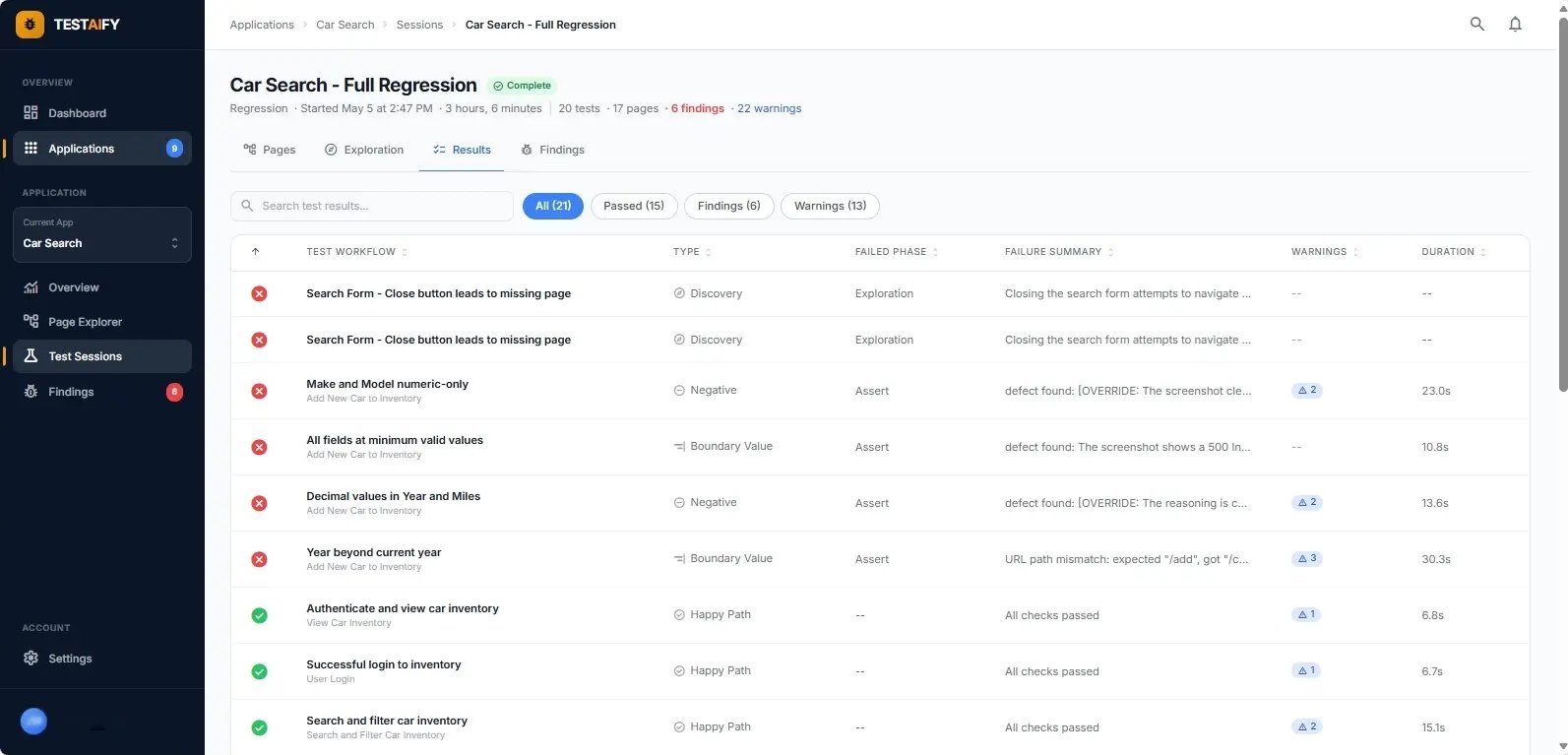This screenshot has width=1568, height=755.
Task: Open Dashboard from sidebar
Action: (x=101, y=113)
